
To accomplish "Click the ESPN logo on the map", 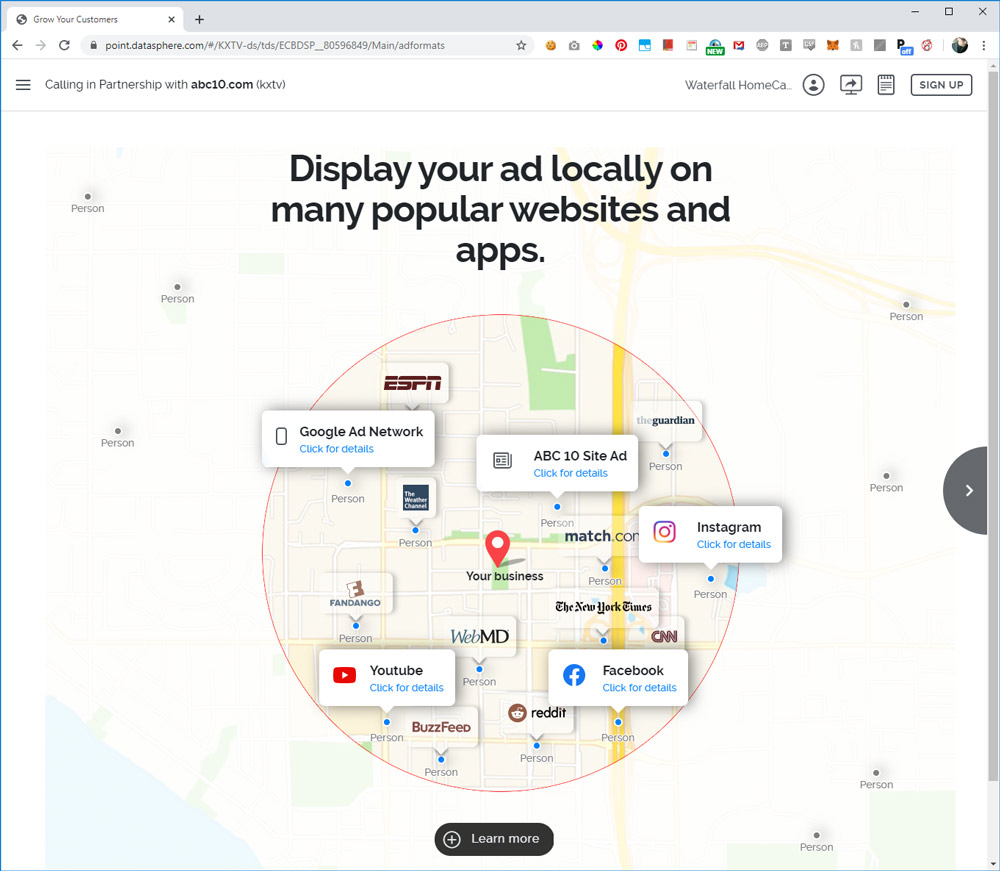I will (412, 383).
